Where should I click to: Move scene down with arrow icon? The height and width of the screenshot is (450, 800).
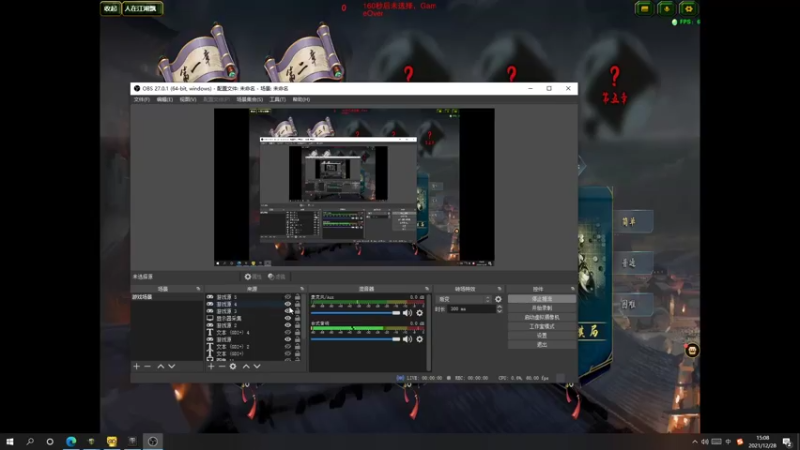pyautogui.click(x=172, y=366)
